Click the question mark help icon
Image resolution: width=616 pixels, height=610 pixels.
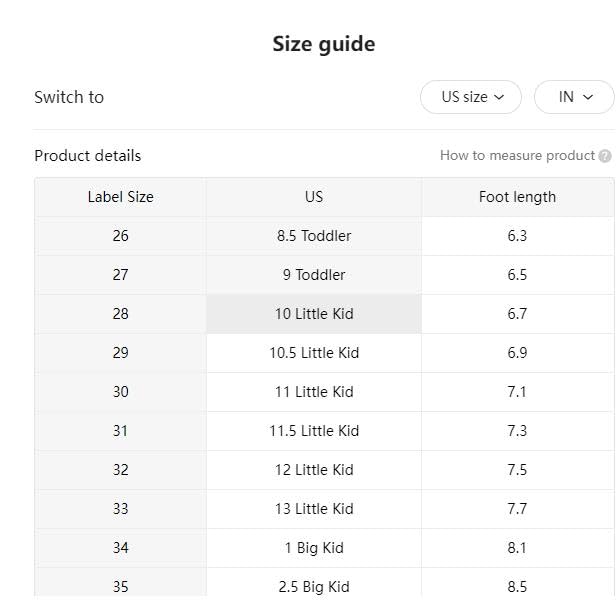pyautogui.click(x=605, y=156)
